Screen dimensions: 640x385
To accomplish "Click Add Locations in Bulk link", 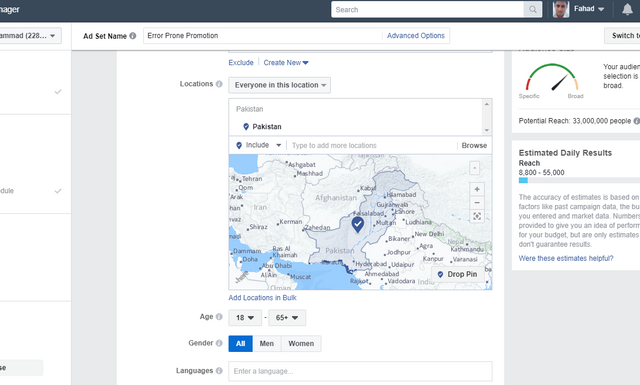I will (262, 298).
